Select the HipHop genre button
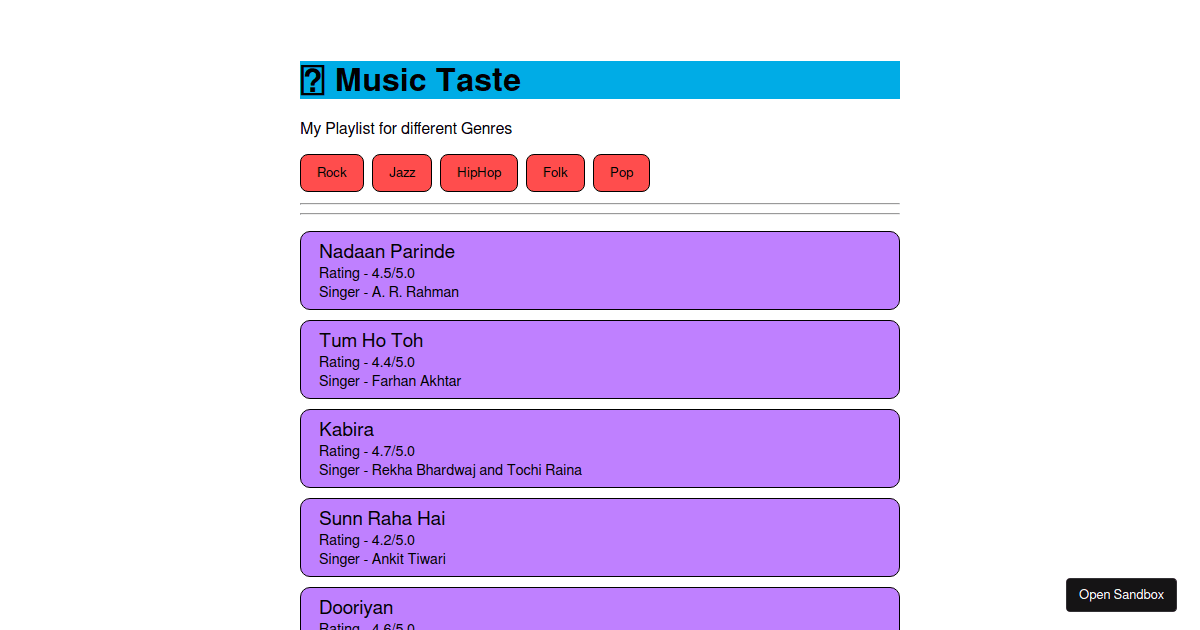 [478, 172]
